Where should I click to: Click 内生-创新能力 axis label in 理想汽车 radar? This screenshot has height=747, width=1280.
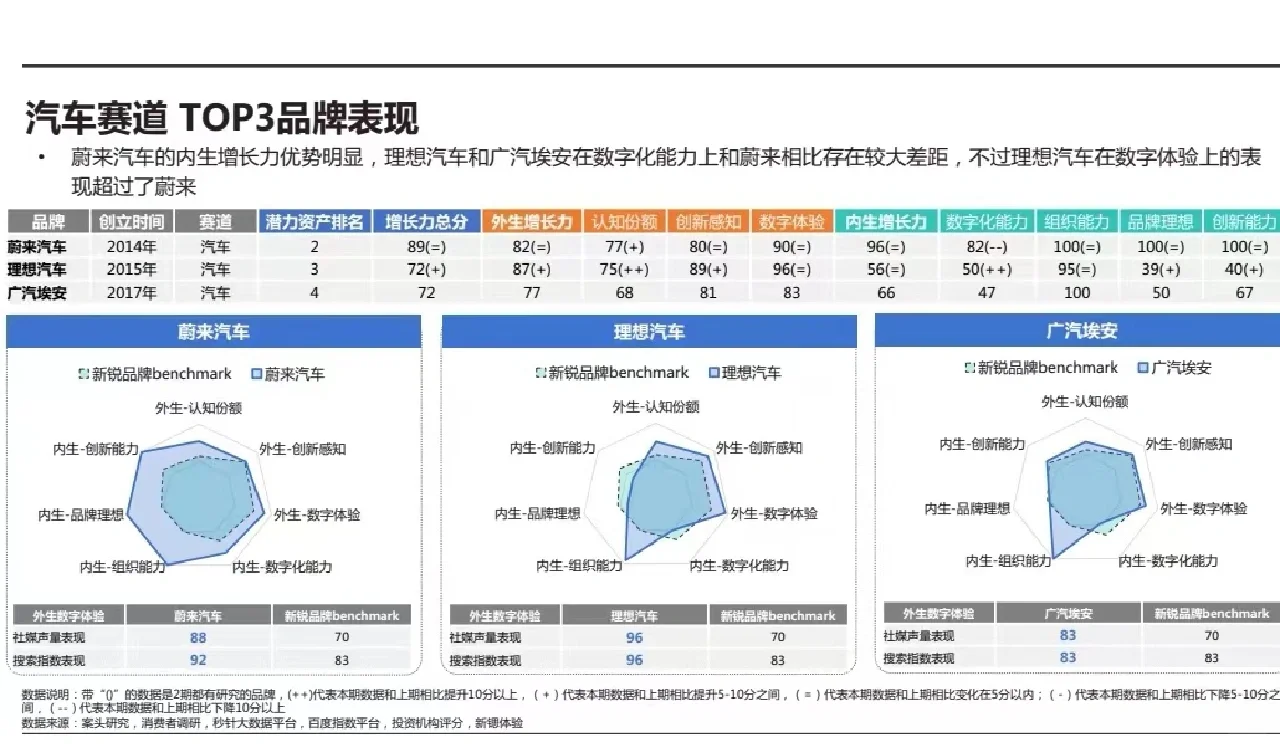(552, 448)
